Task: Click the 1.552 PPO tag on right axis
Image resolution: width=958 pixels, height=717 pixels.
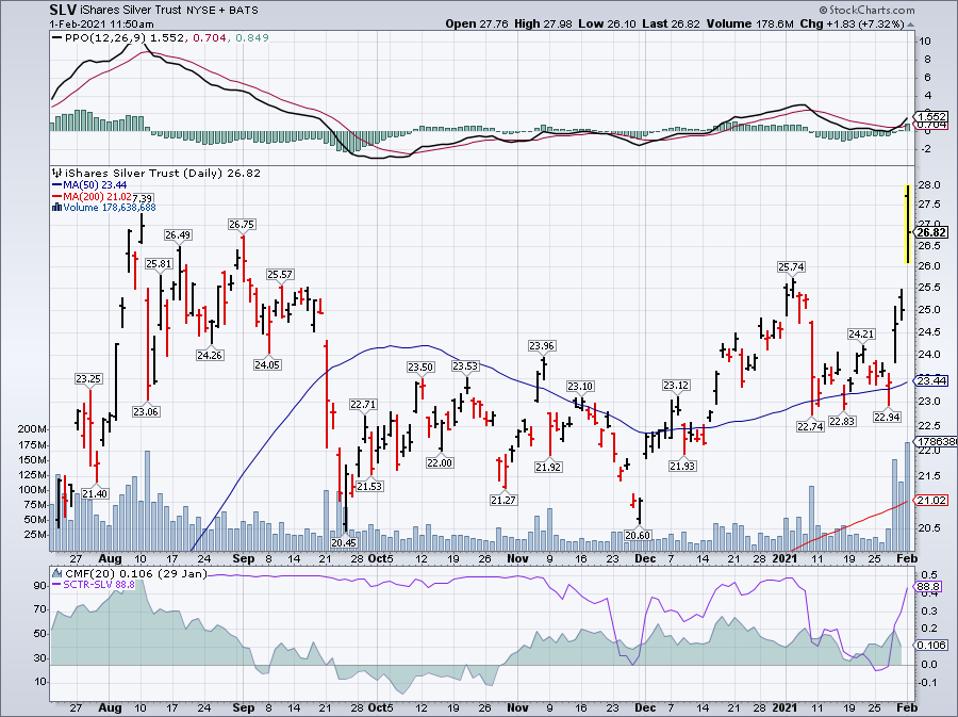Action: point(931,117)
